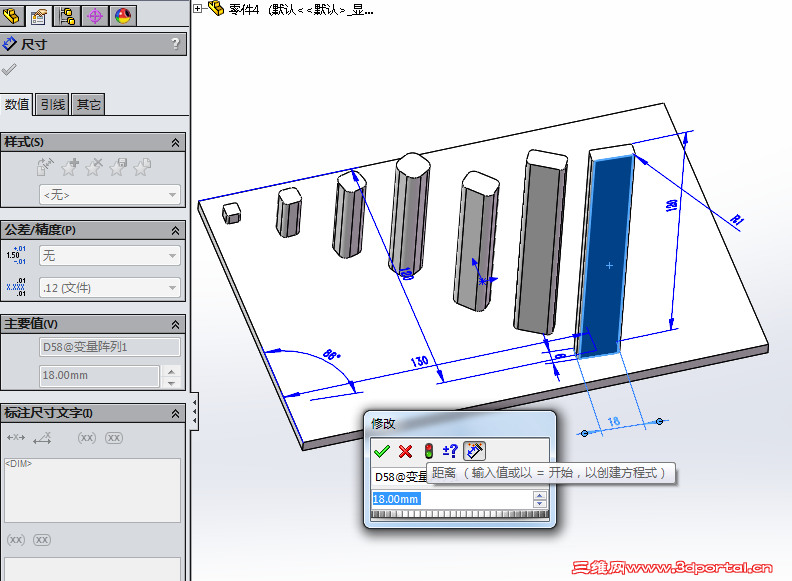Save style star icon with disk
The image size is (792, 581).
[118, 167]
